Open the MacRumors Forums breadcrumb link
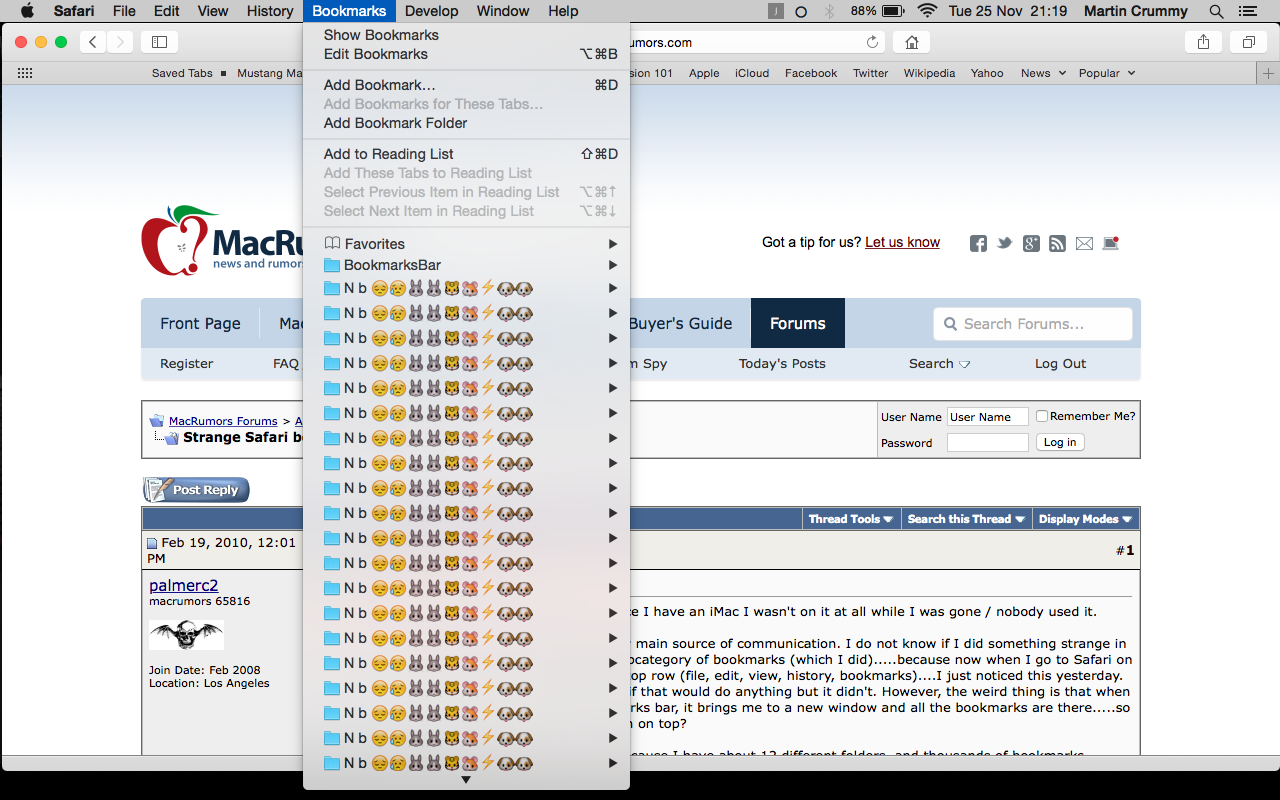1280x800 pixels. click(x=223, y=421)
